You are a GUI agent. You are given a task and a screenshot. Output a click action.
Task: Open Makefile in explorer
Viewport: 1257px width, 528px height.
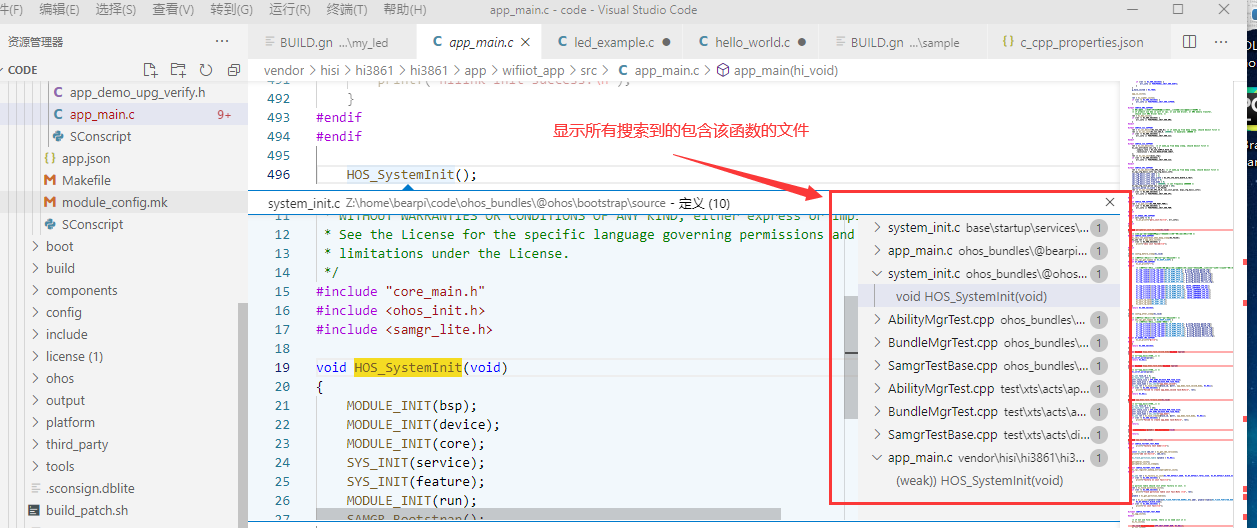(x=86, y=180)
